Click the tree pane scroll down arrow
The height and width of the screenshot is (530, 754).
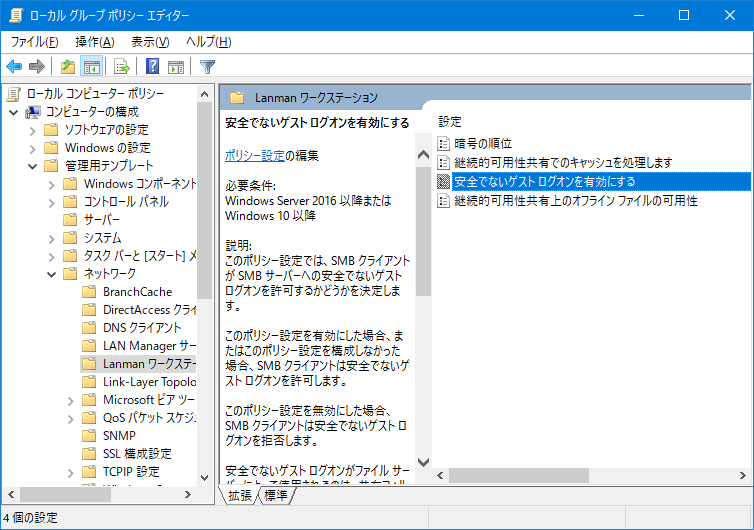204,478
